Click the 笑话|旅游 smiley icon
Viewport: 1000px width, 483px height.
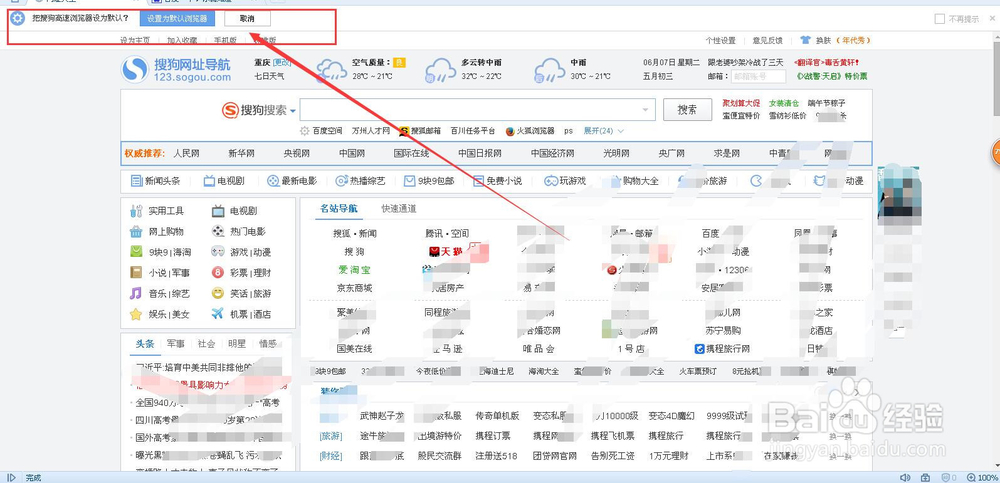218,294
